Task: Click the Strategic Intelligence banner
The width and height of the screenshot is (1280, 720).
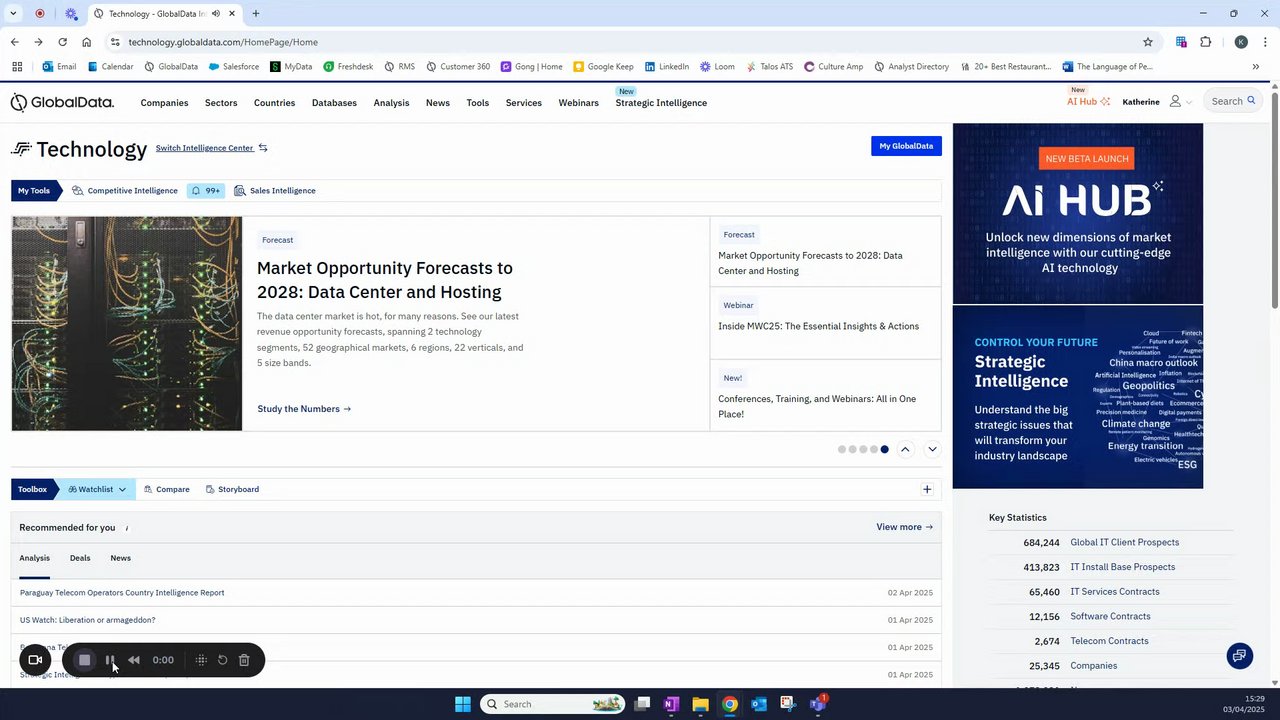Action: (x=1077, y=397)
